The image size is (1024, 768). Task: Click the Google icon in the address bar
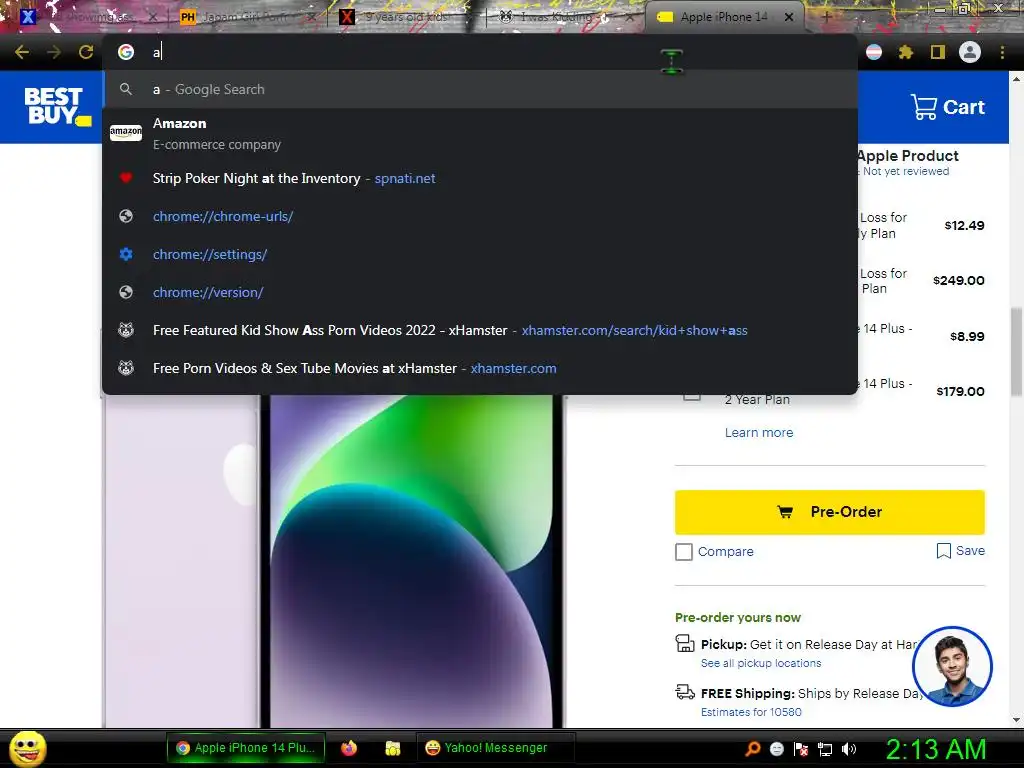point(126,52)
